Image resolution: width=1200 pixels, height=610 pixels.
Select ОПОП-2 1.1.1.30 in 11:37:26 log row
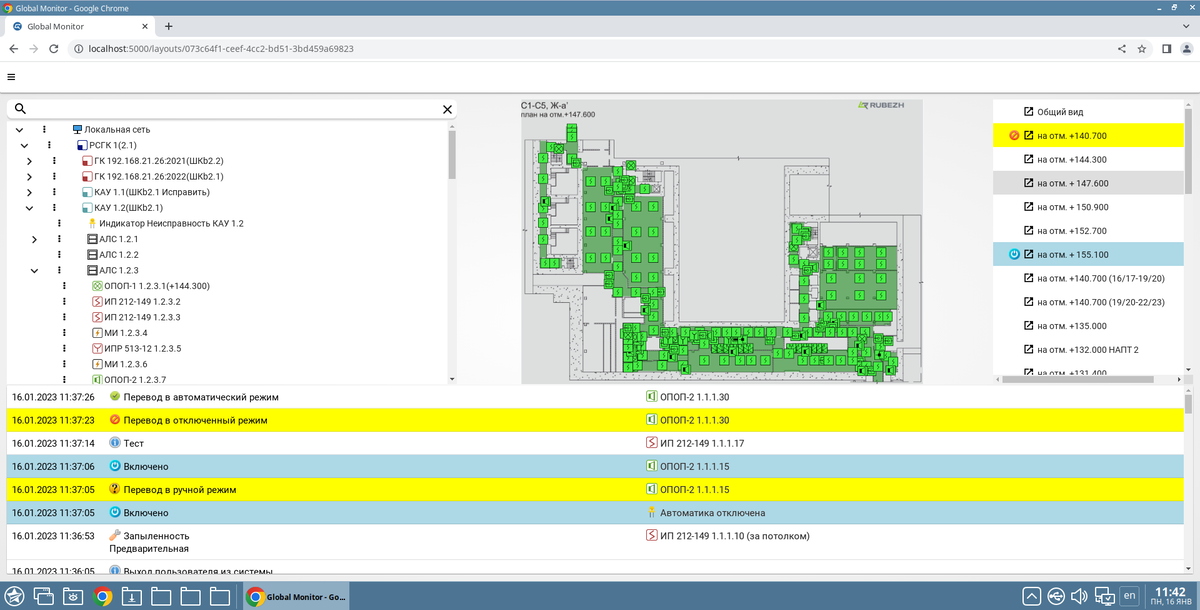point(689,397)
